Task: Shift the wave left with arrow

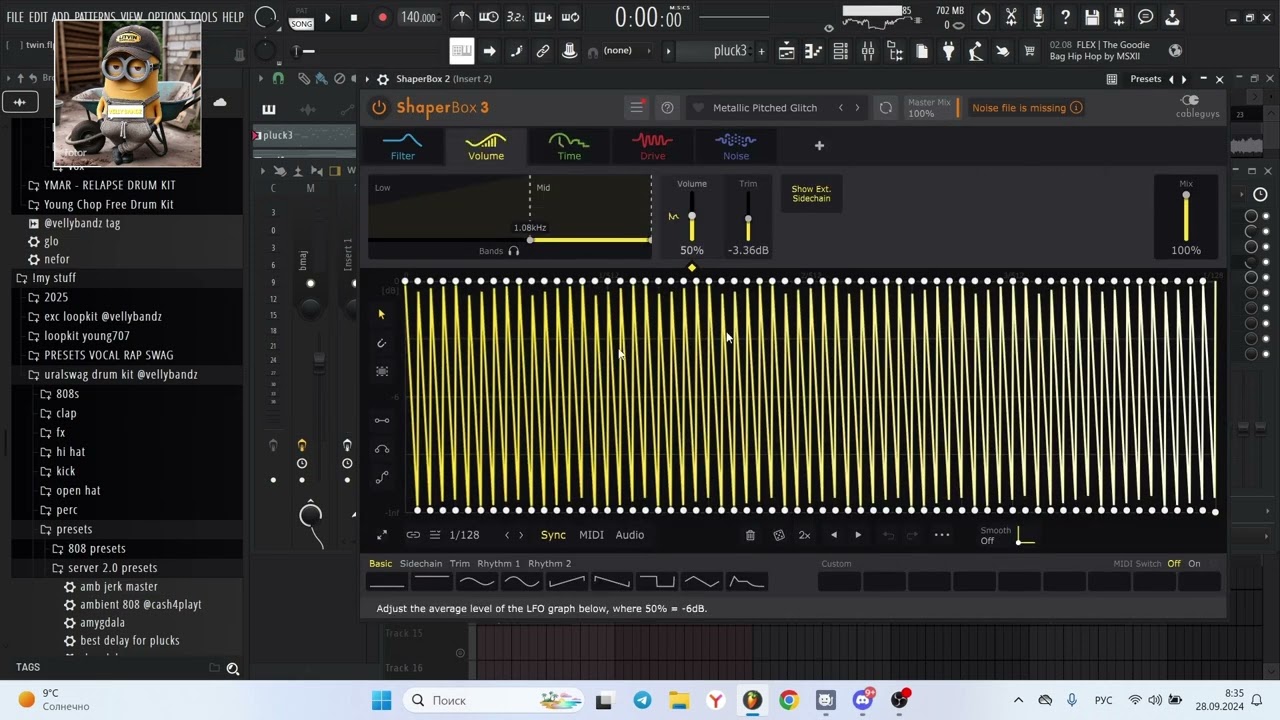Action: click(x=834, y=535)
